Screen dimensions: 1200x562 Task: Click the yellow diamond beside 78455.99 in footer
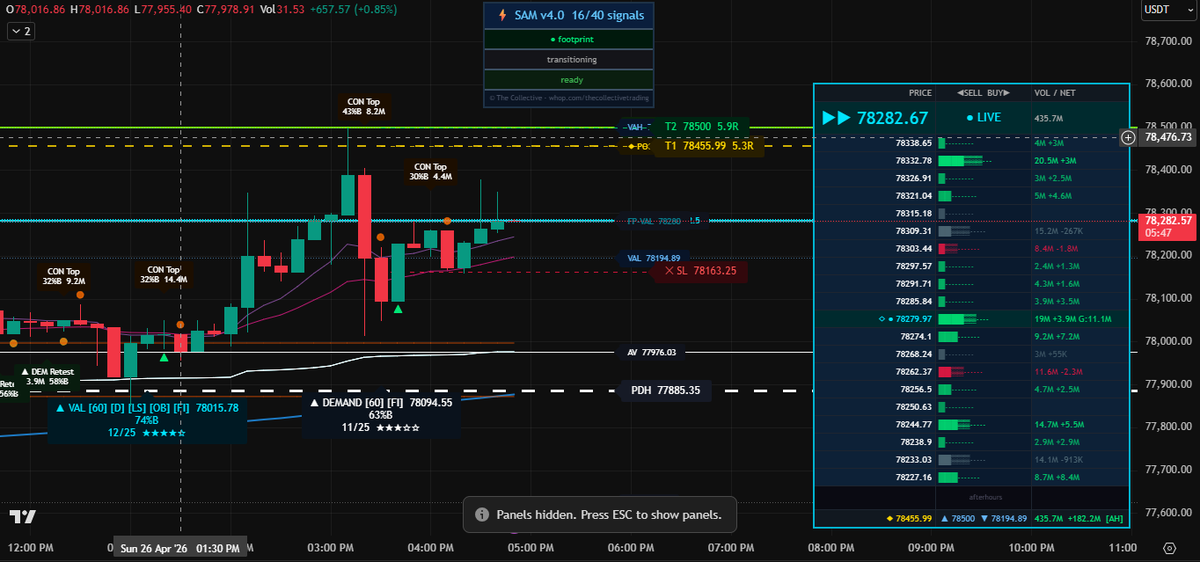pyautogui.click(x=890, y=518)
